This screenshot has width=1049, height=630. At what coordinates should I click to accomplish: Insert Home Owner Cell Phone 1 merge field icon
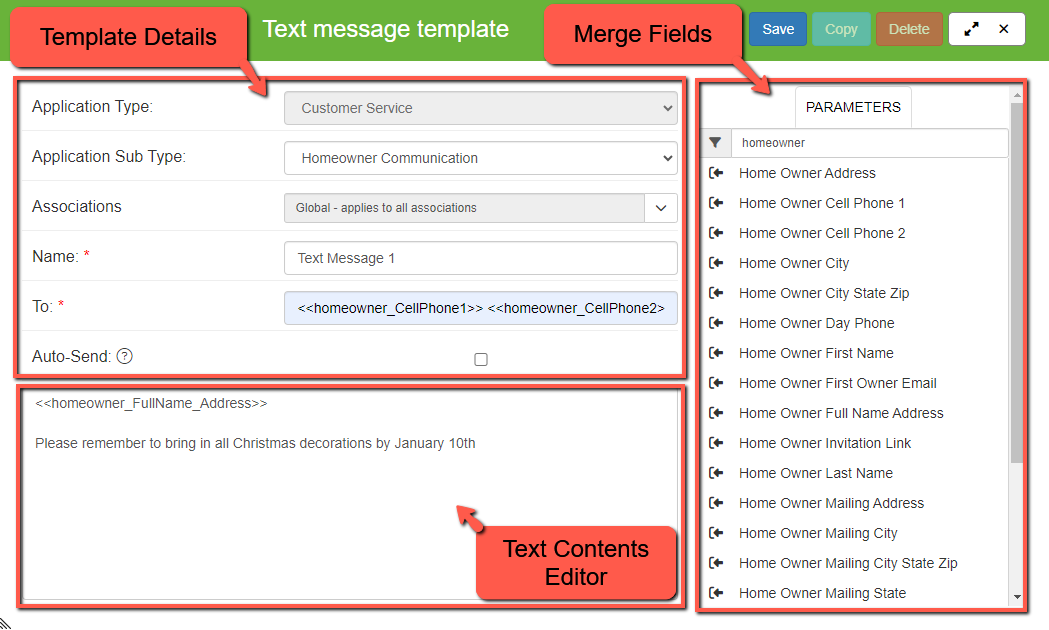[716, 203]
